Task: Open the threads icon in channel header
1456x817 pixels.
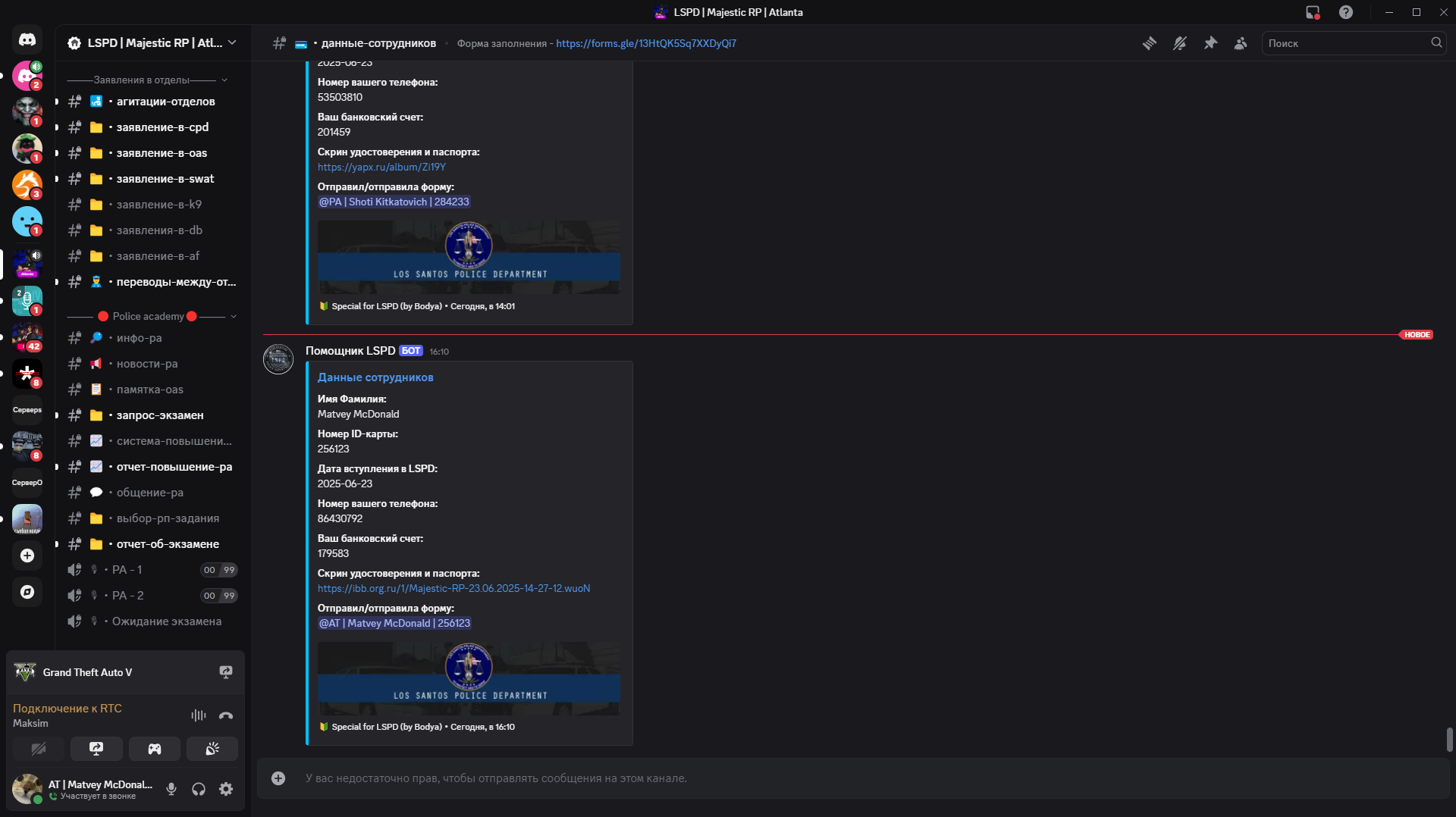Action: [x=1150, y=43]
